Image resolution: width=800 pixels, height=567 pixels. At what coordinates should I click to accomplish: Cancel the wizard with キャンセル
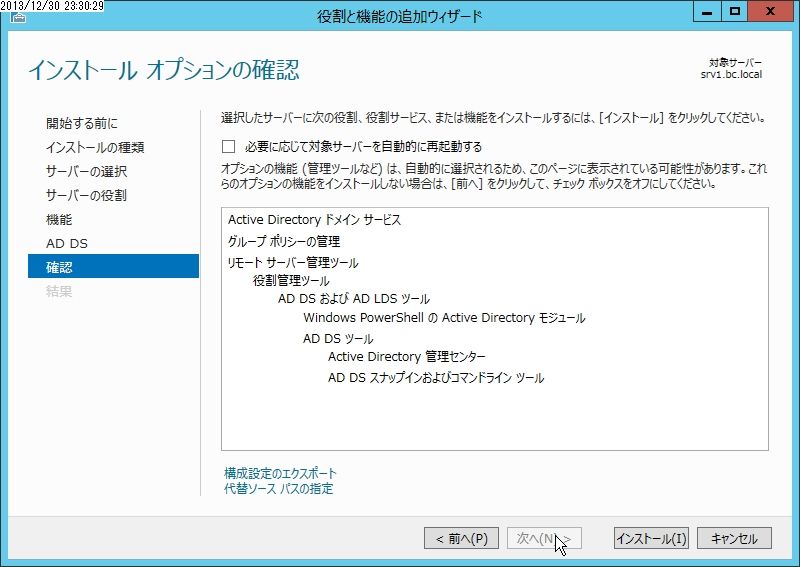click(734, 538)
